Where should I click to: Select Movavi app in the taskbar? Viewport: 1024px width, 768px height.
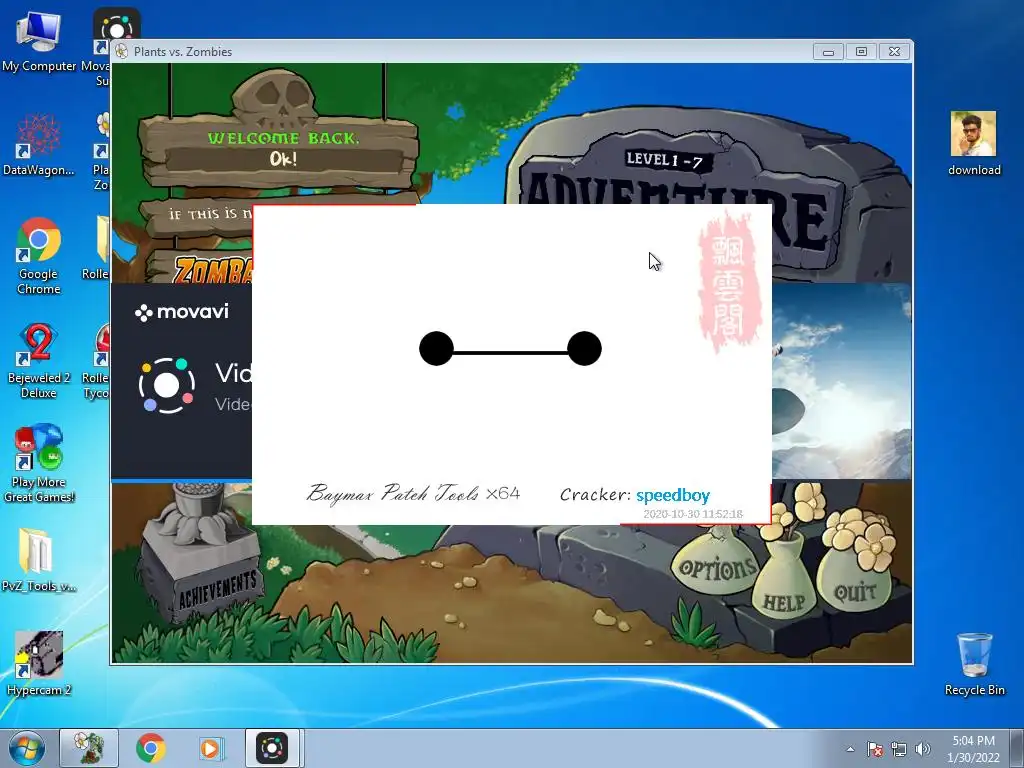272,748
